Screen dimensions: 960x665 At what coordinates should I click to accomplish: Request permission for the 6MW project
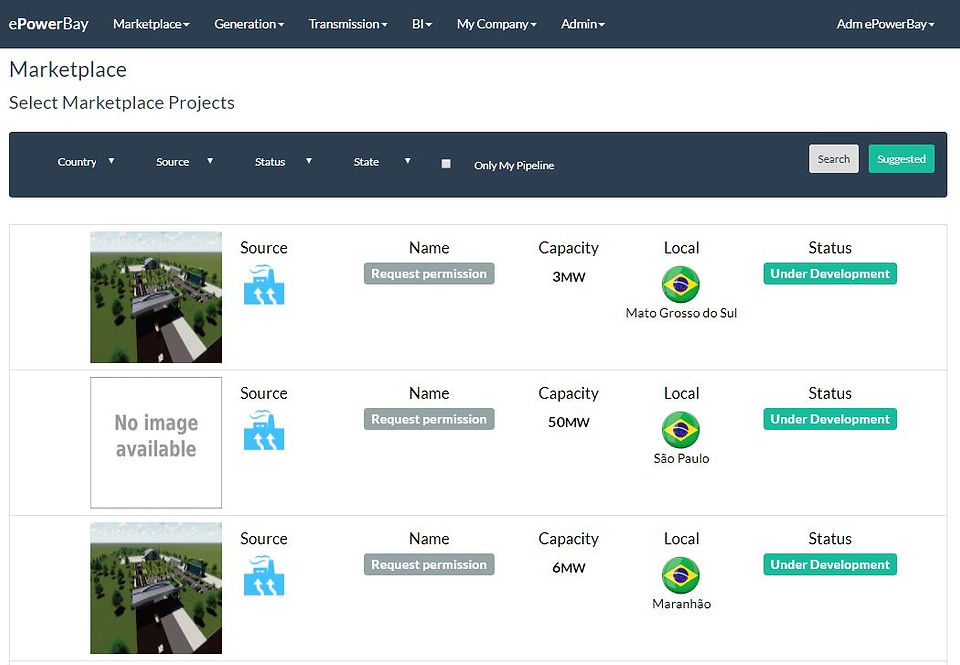(429, 565)
